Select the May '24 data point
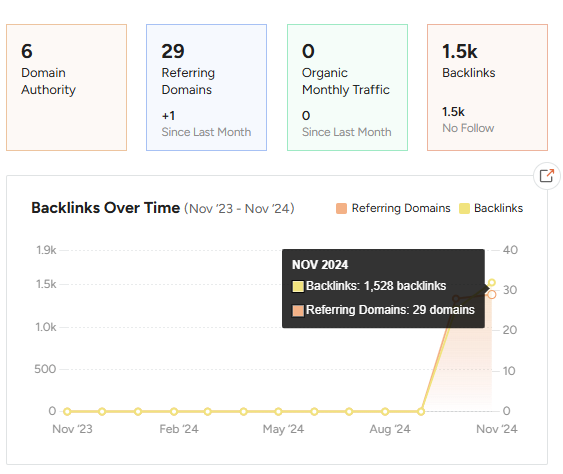 [x=278, y=412]
